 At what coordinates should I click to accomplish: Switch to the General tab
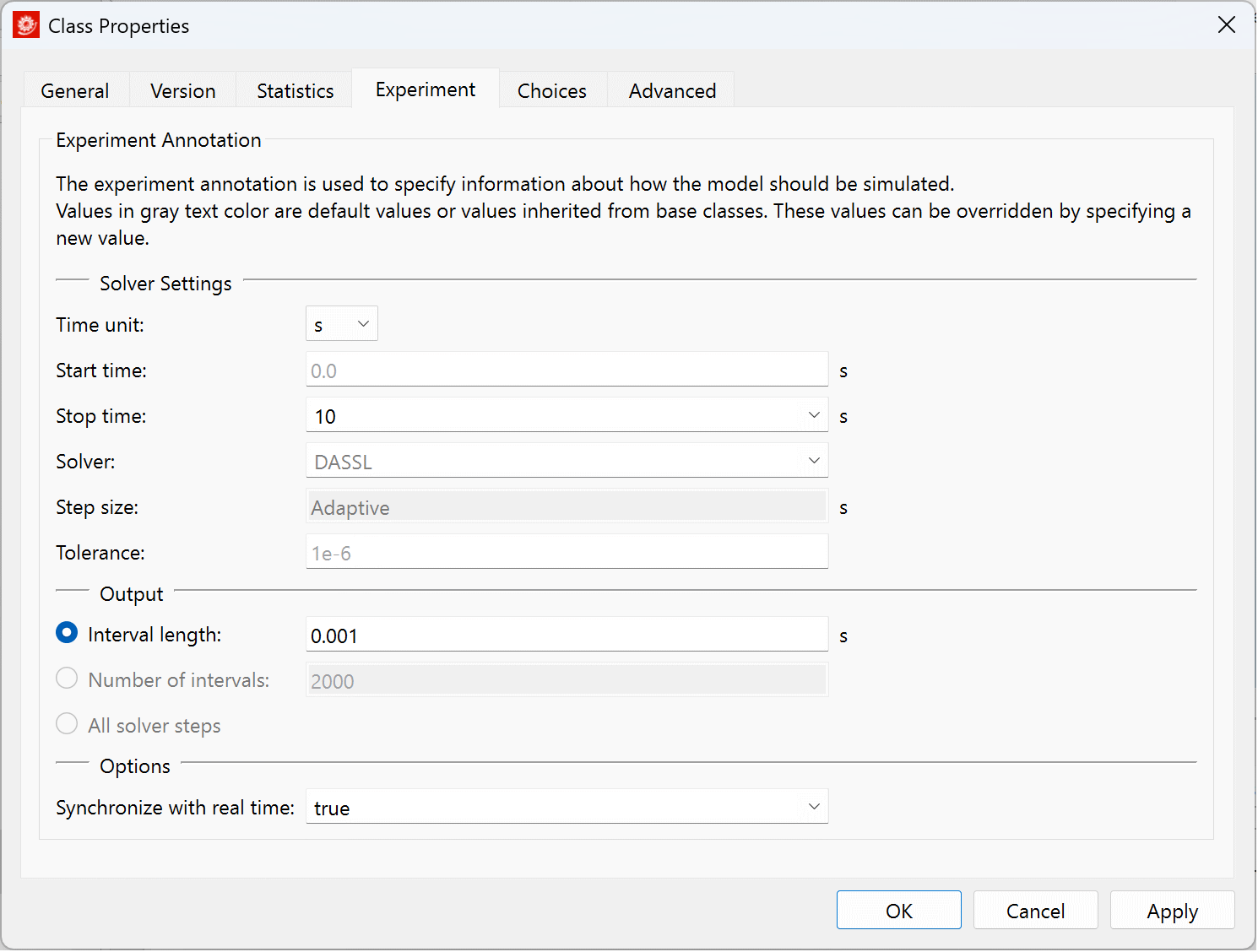click(75, 90)
